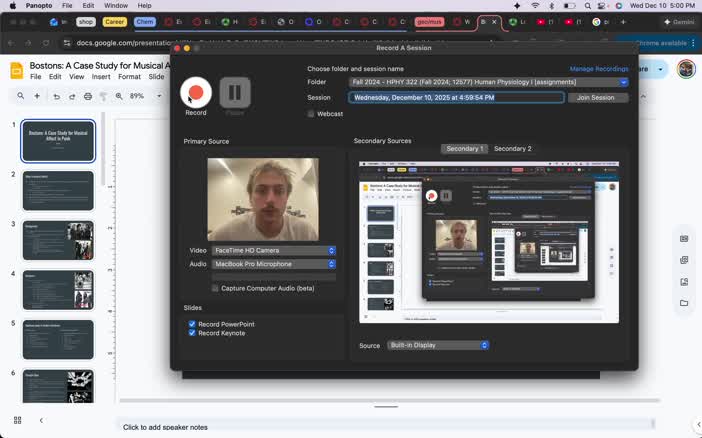The height and width of the screenshot is (438, 702).
Task: Open the Audio MacBook Pro Microphone dropdown
Action: (274, 264)
